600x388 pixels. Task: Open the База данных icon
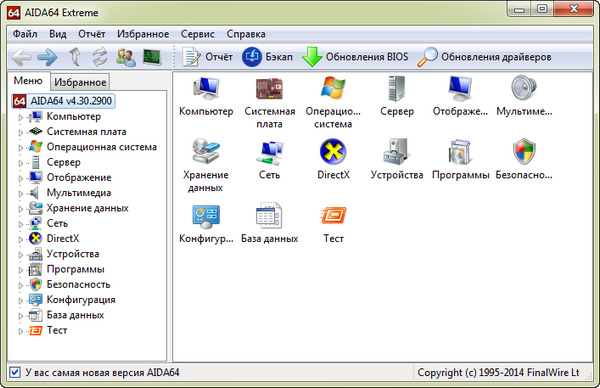(x=269, y=215)
